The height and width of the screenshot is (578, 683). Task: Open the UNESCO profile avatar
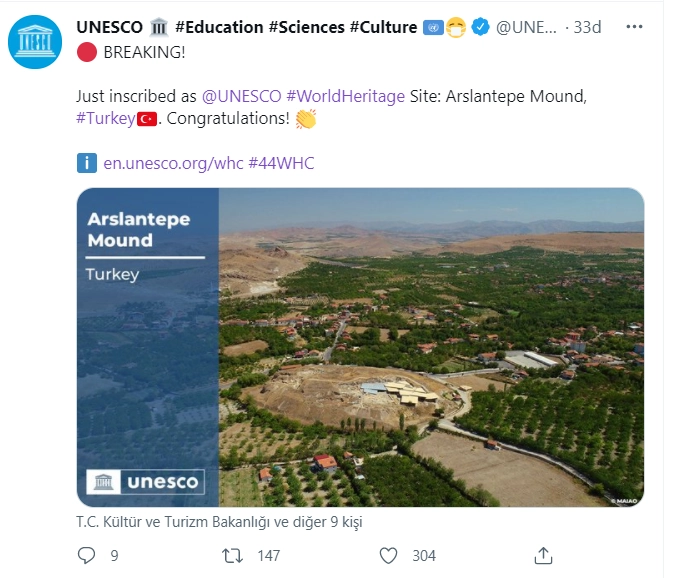(34, 42)
